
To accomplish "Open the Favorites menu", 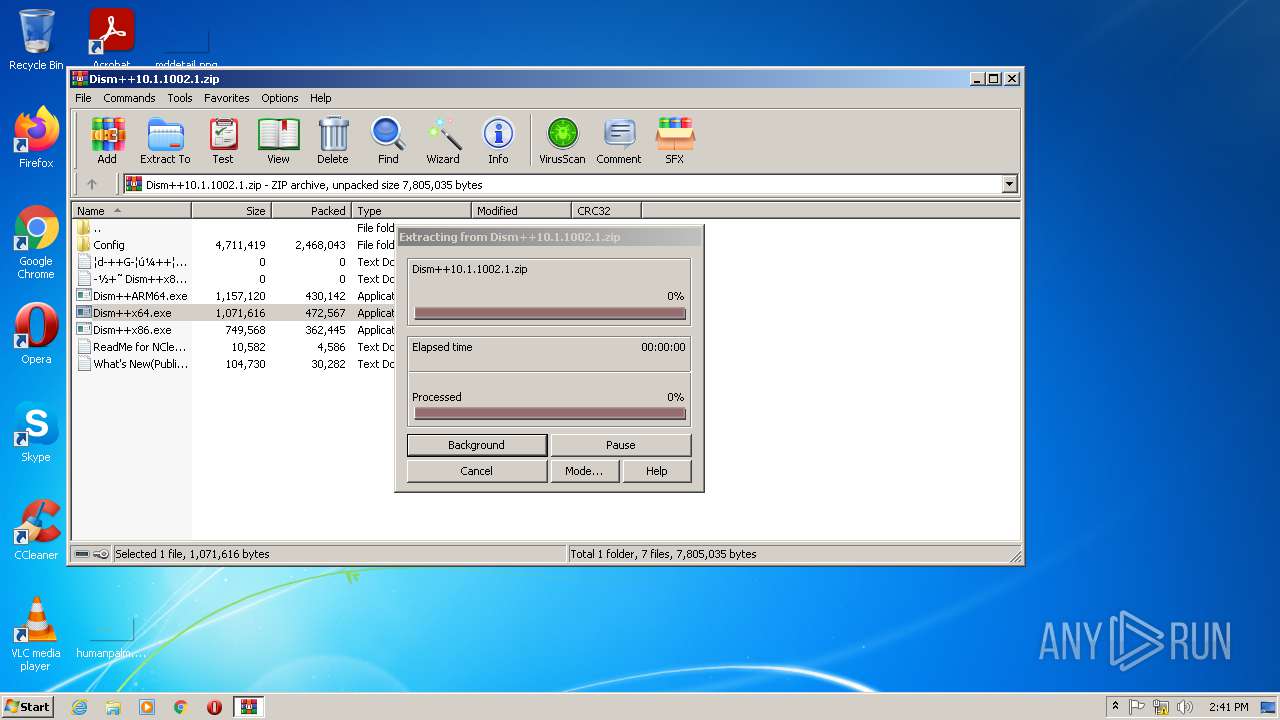I will click(227, 98).
